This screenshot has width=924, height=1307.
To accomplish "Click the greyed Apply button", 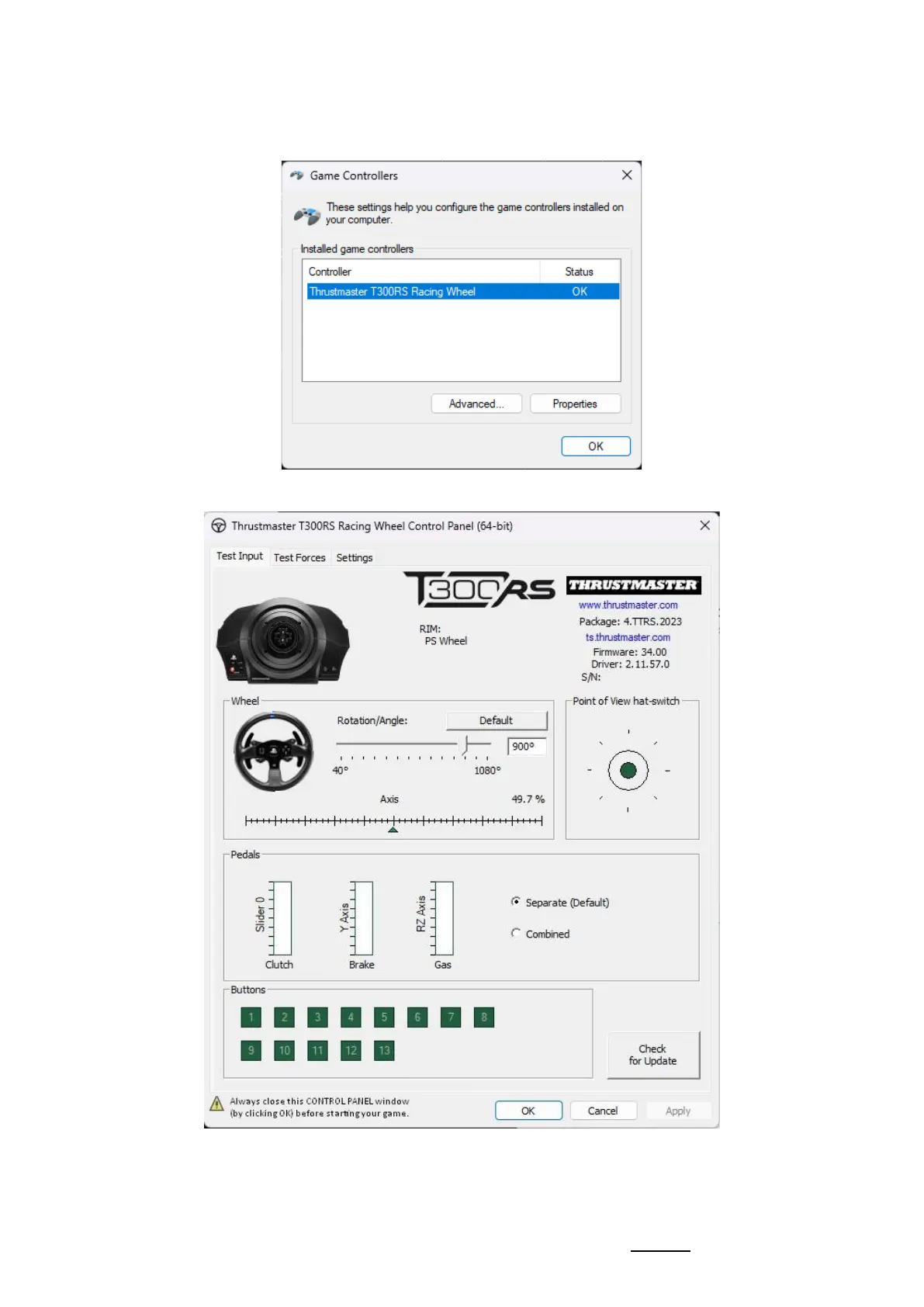I will point(678,1111).
